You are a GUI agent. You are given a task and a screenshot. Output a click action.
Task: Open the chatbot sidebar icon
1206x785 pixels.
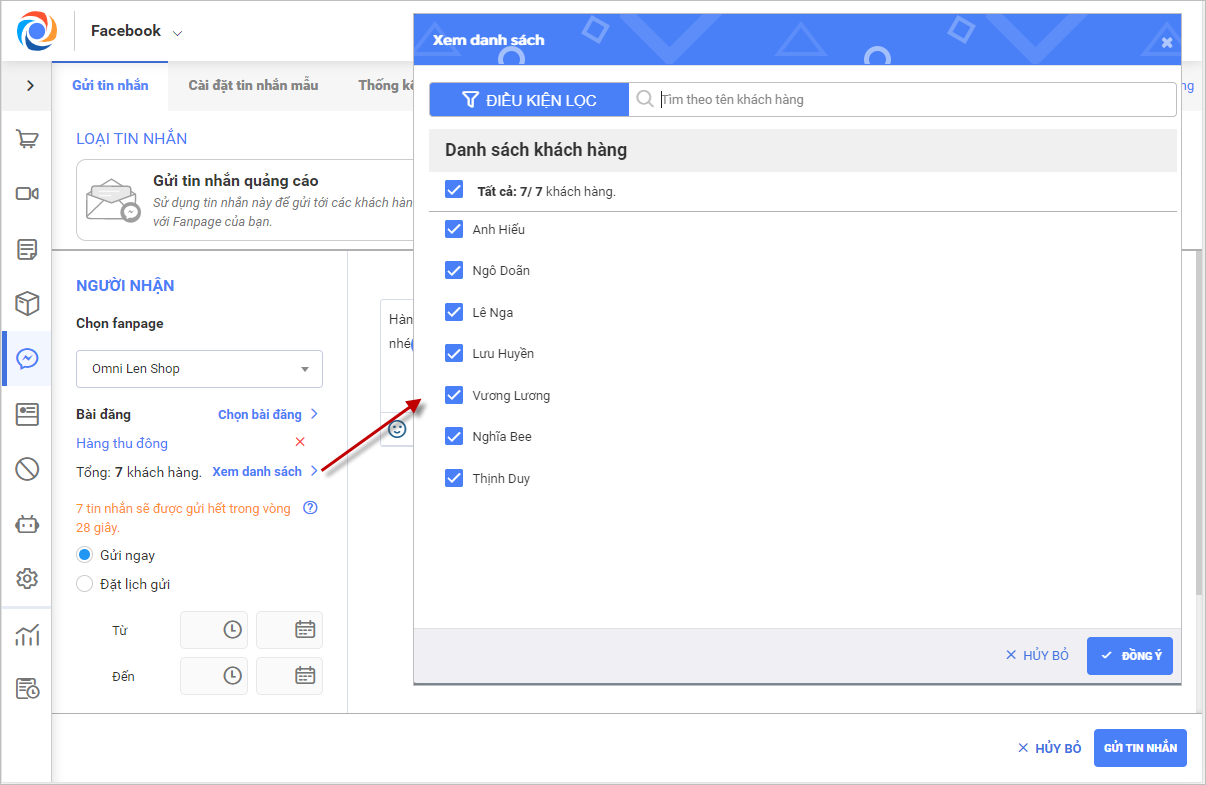pyautogui.click(x=27, y=524)
